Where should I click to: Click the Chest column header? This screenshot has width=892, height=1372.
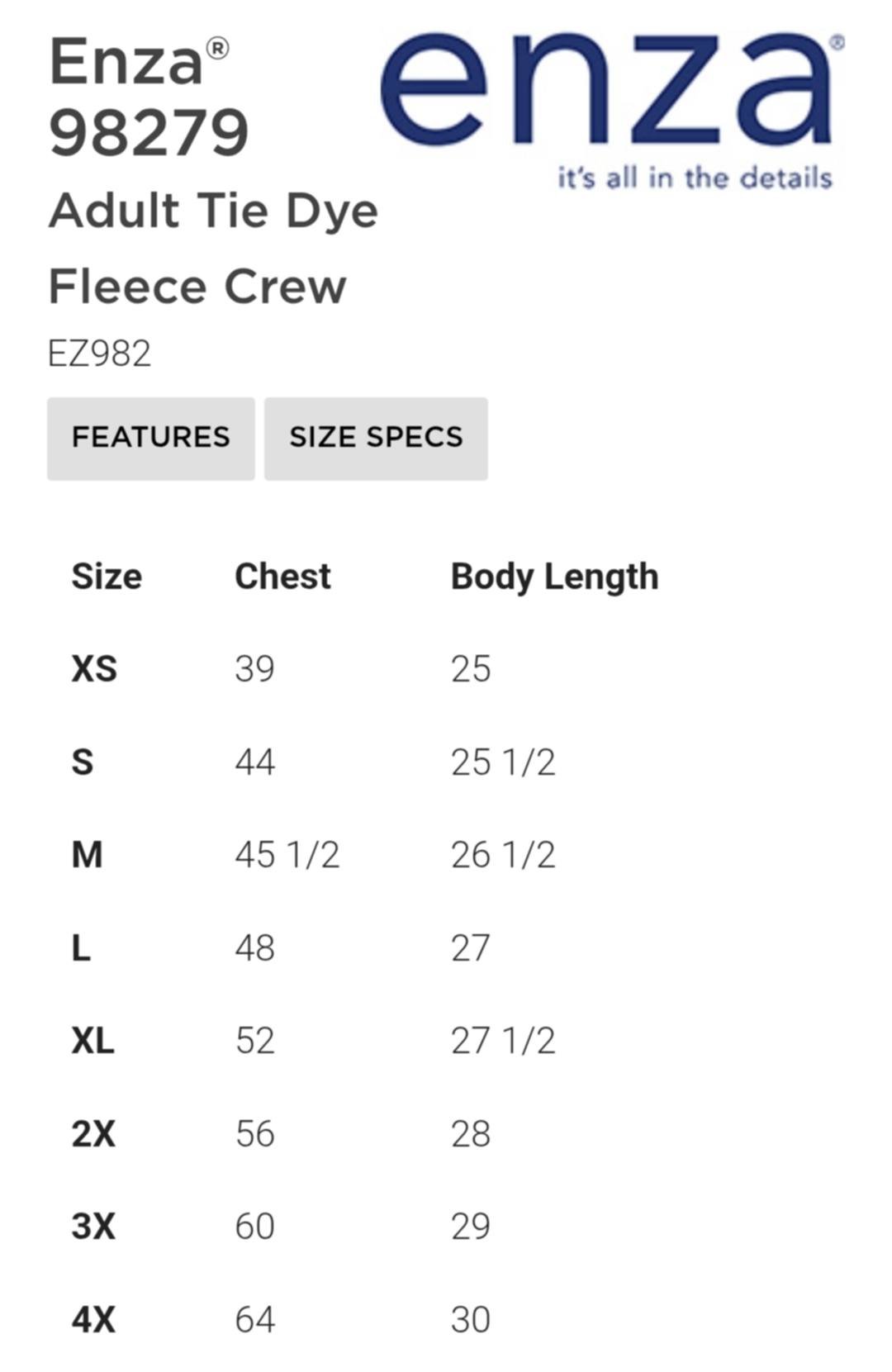282,577
